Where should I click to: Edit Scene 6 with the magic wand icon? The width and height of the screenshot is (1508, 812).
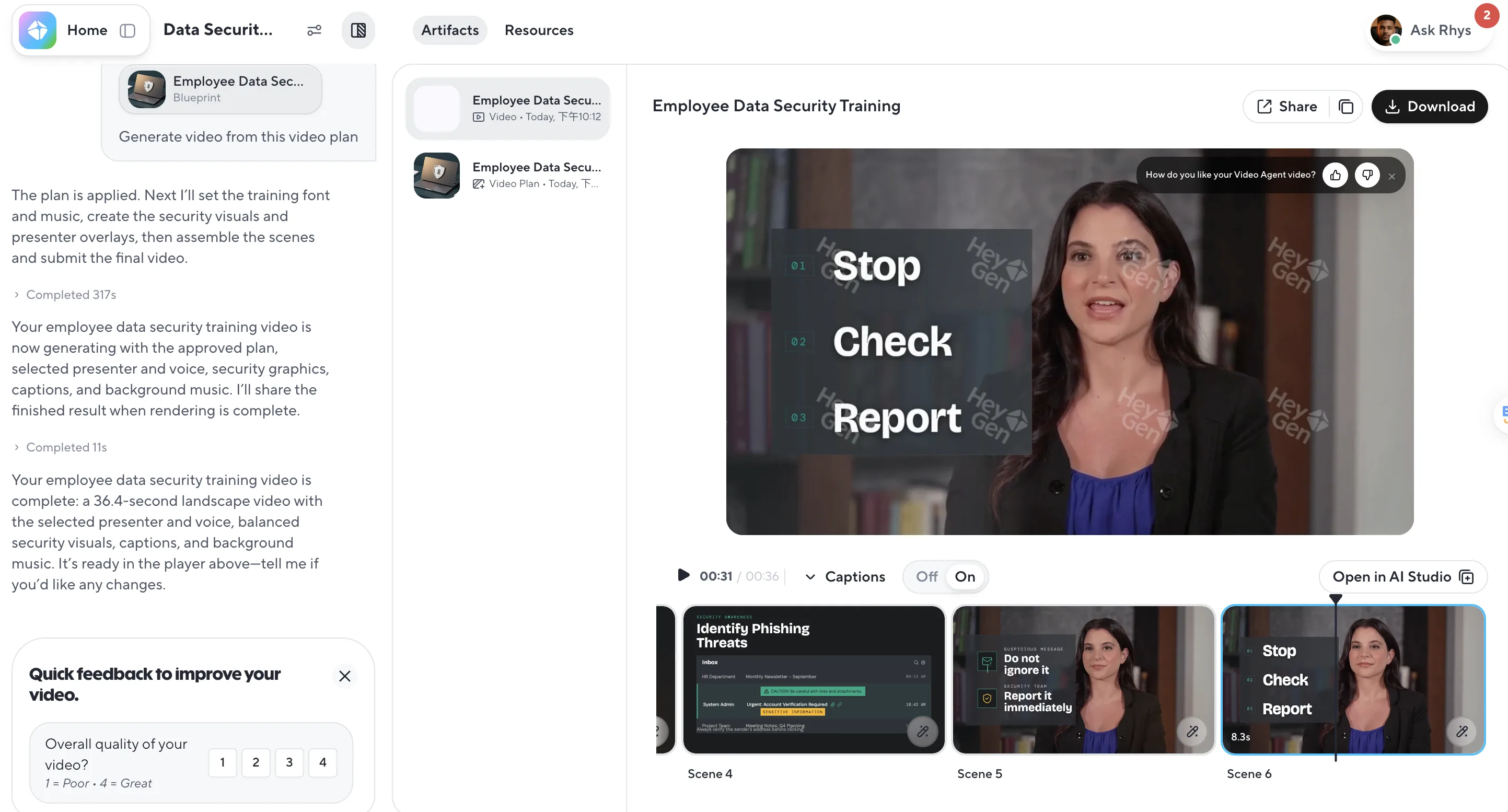(x=1463, y=731)
